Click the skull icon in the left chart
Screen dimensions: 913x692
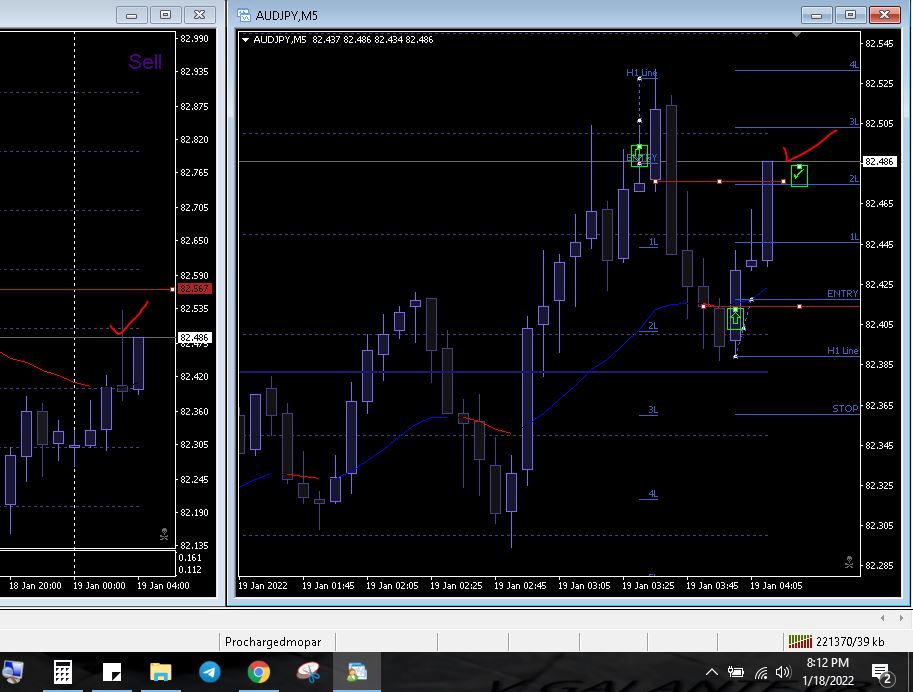(164, 535)
